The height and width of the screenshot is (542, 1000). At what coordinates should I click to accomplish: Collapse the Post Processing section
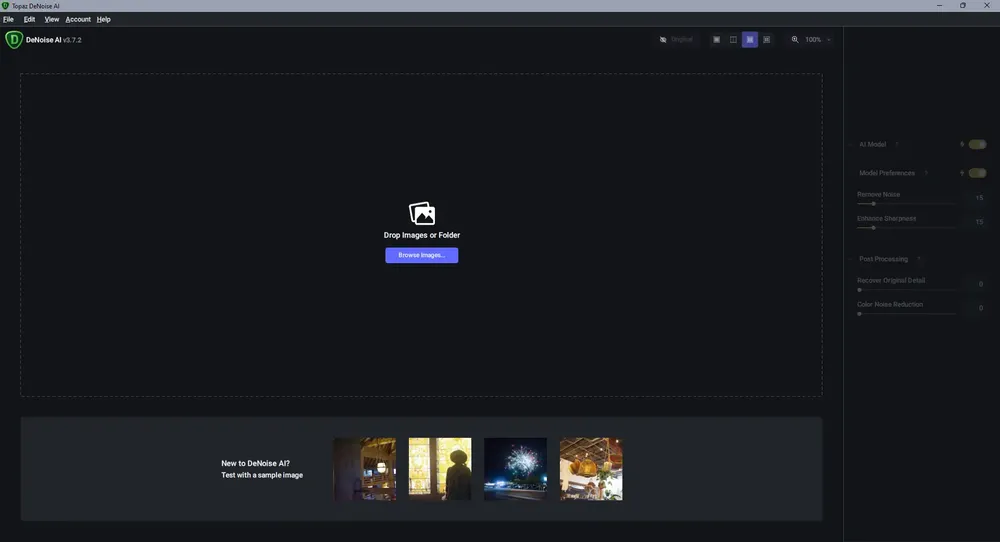851,259
